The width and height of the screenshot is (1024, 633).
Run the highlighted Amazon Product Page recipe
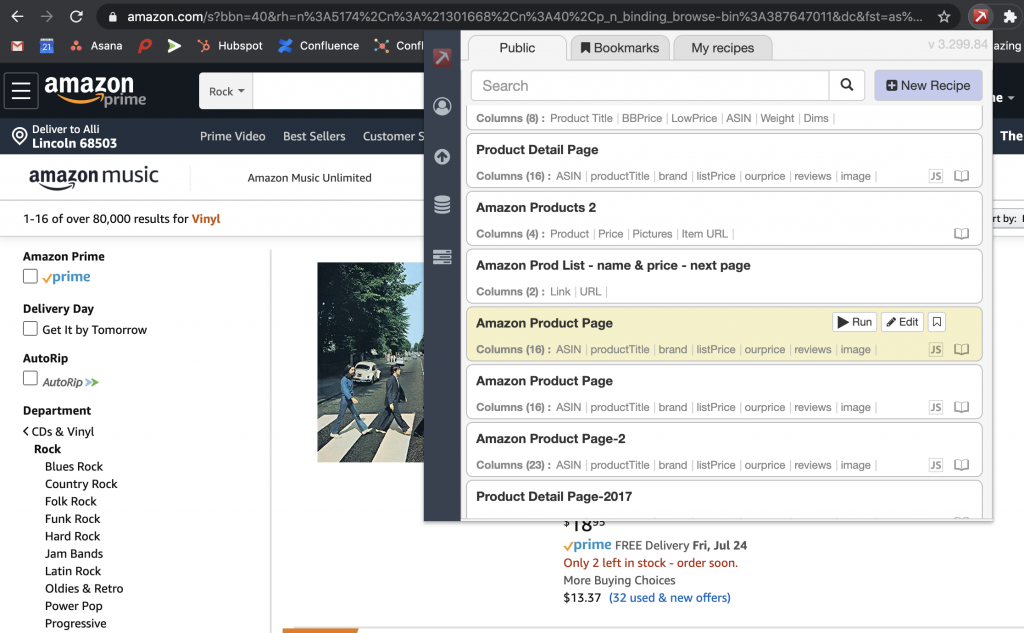coord(854,321)
